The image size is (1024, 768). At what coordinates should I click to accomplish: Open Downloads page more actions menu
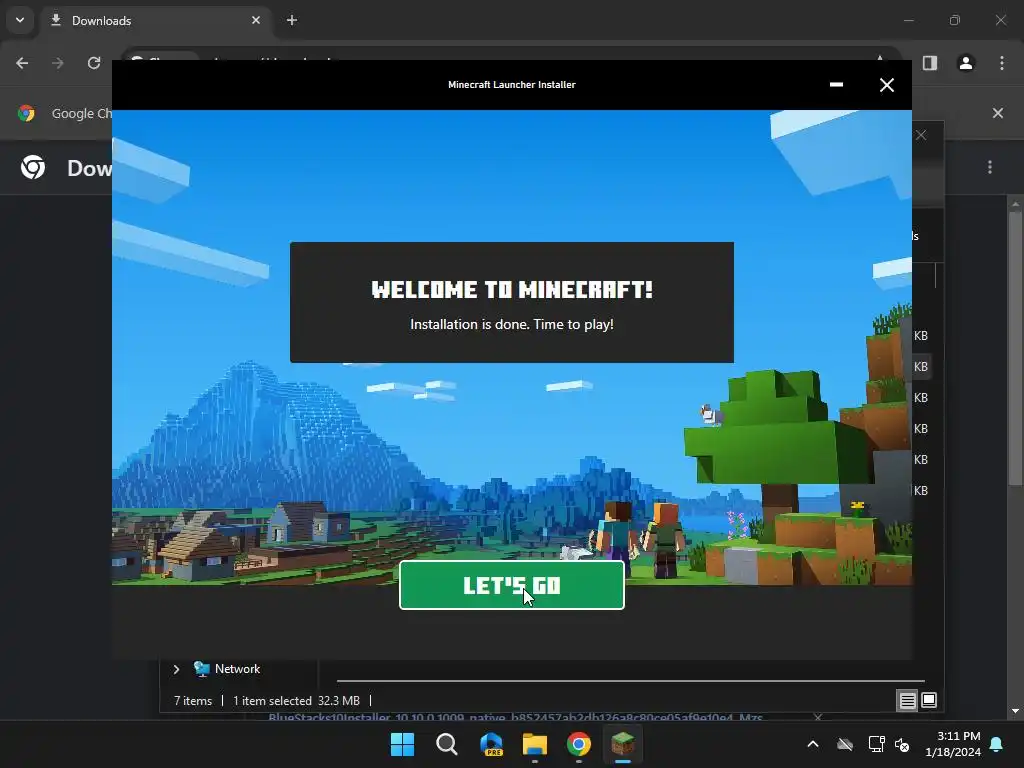pyautogui.click(x=990, y=167)
